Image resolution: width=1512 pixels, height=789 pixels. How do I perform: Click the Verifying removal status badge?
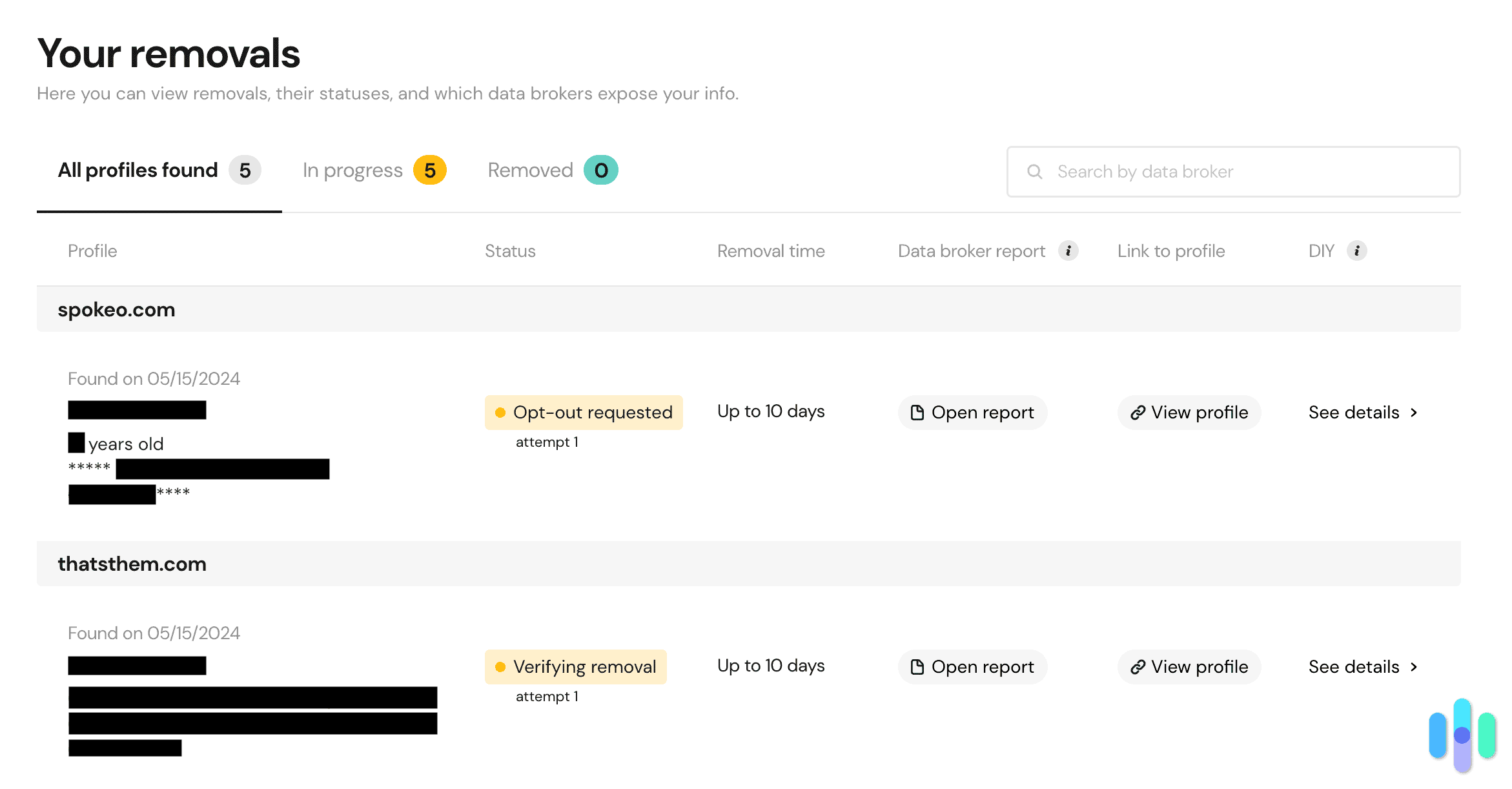[x=575, y=667]
